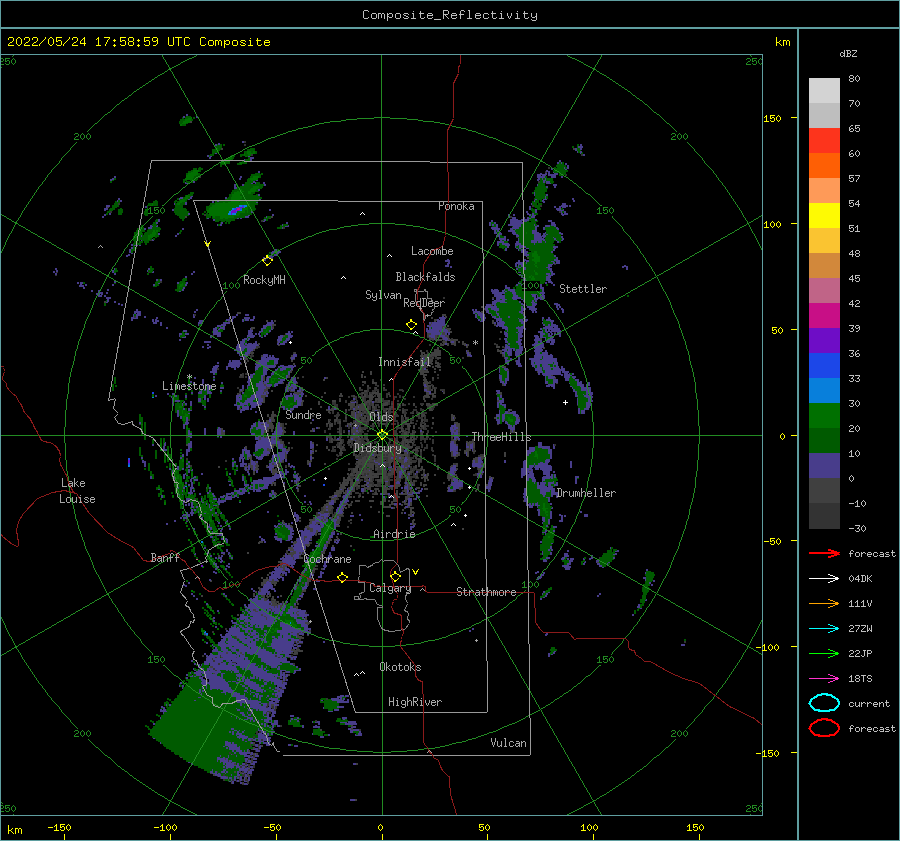This screenshot has width=900, height=841.
Task: Select the HighRiver label
Action: pos(415,702)
